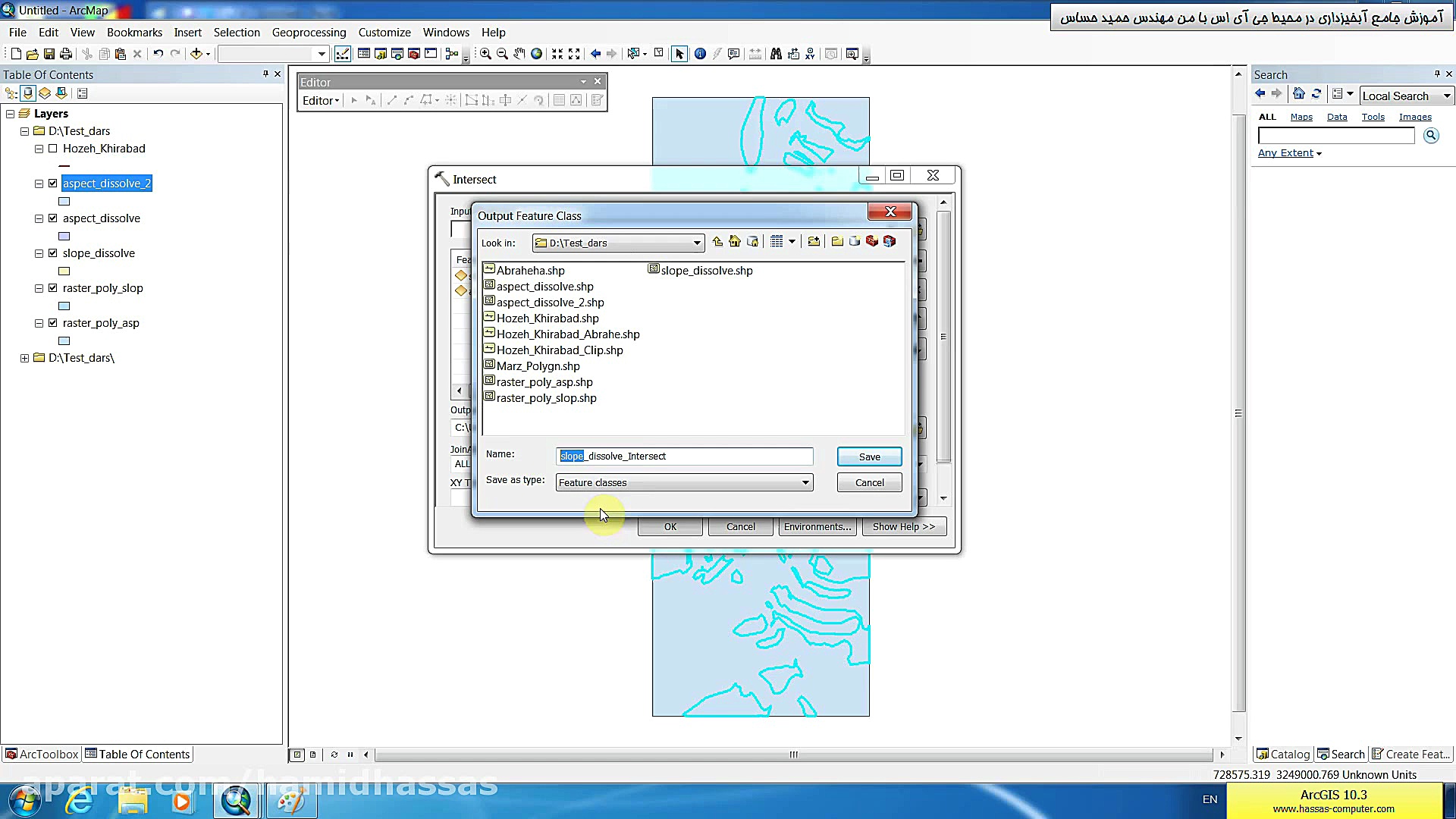Click New Folder icon in dialog
The width and height of the screenshot is (1456, 819).
click(x=837, y=242)
